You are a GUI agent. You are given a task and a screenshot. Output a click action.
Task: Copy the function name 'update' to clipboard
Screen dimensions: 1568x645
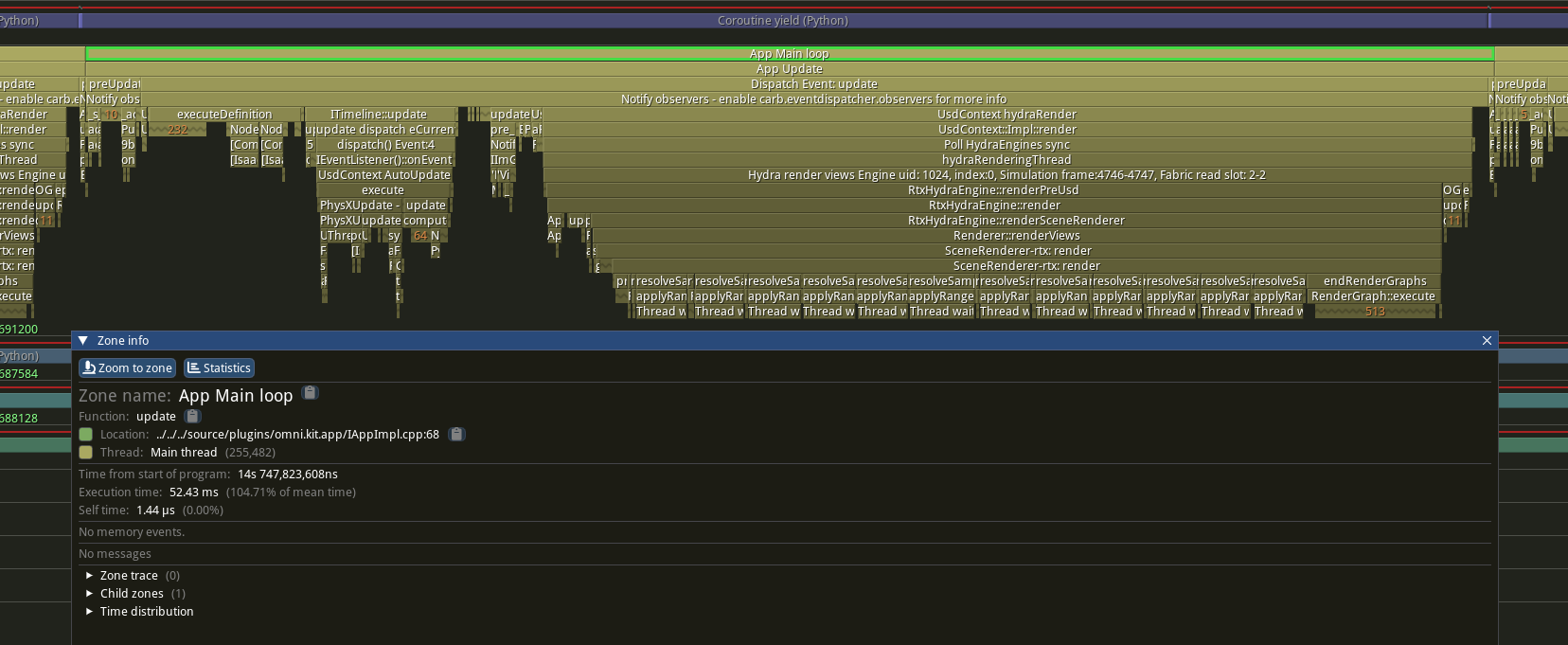pos(192,417)
